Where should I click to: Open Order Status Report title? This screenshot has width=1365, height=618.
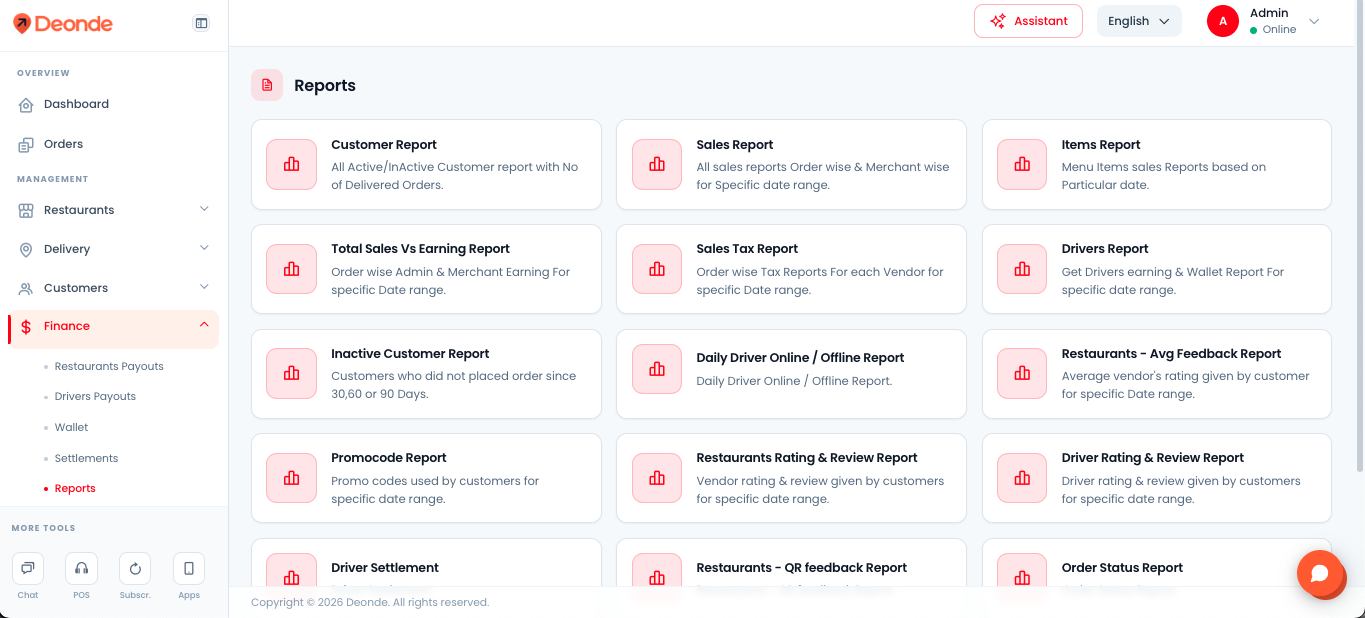(x=1122, y=568)
